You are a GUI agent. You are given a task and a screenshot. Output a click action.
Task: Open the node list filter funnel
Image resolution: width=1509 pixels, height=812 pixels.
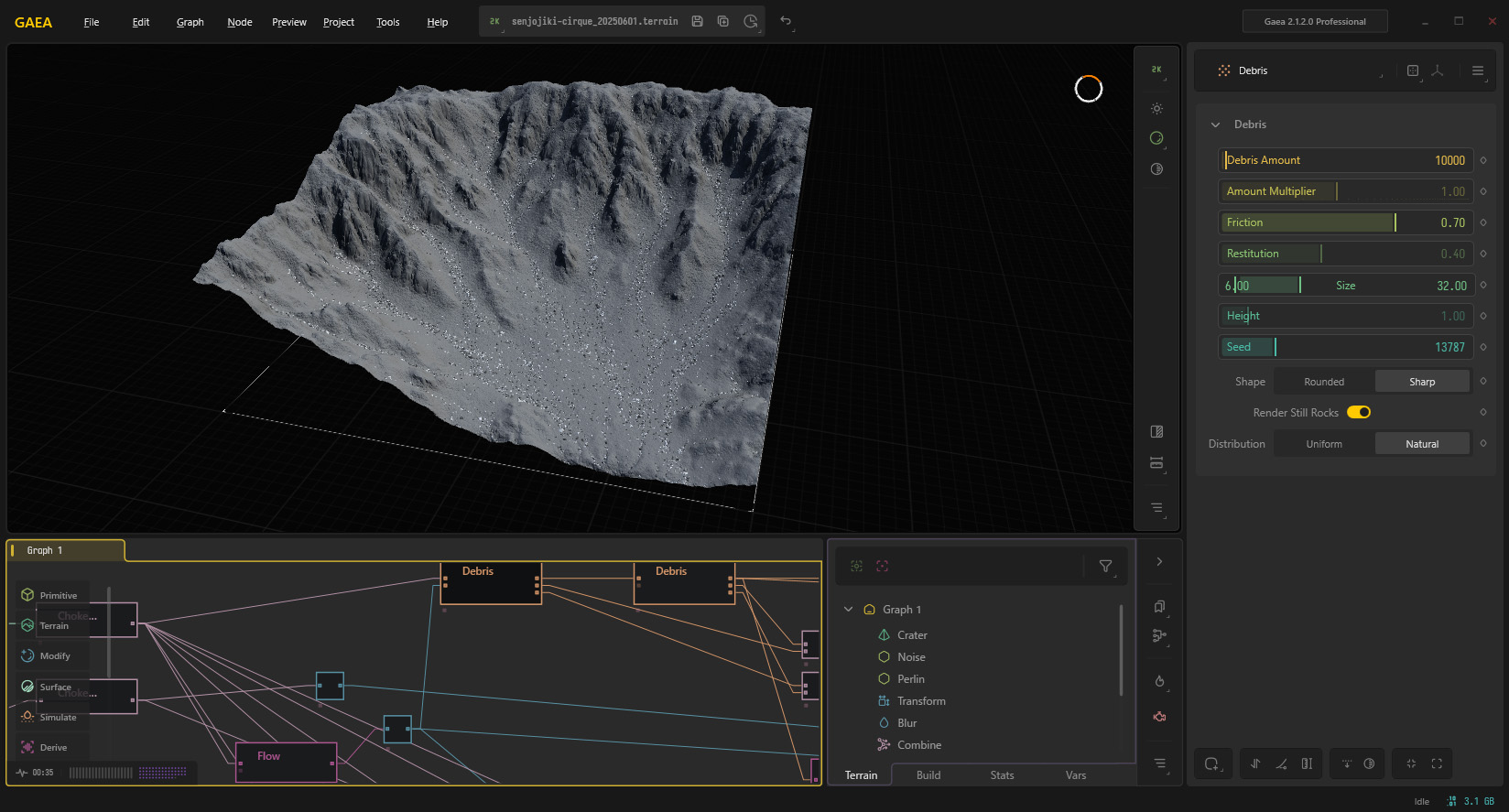[x=1106, y=567]
